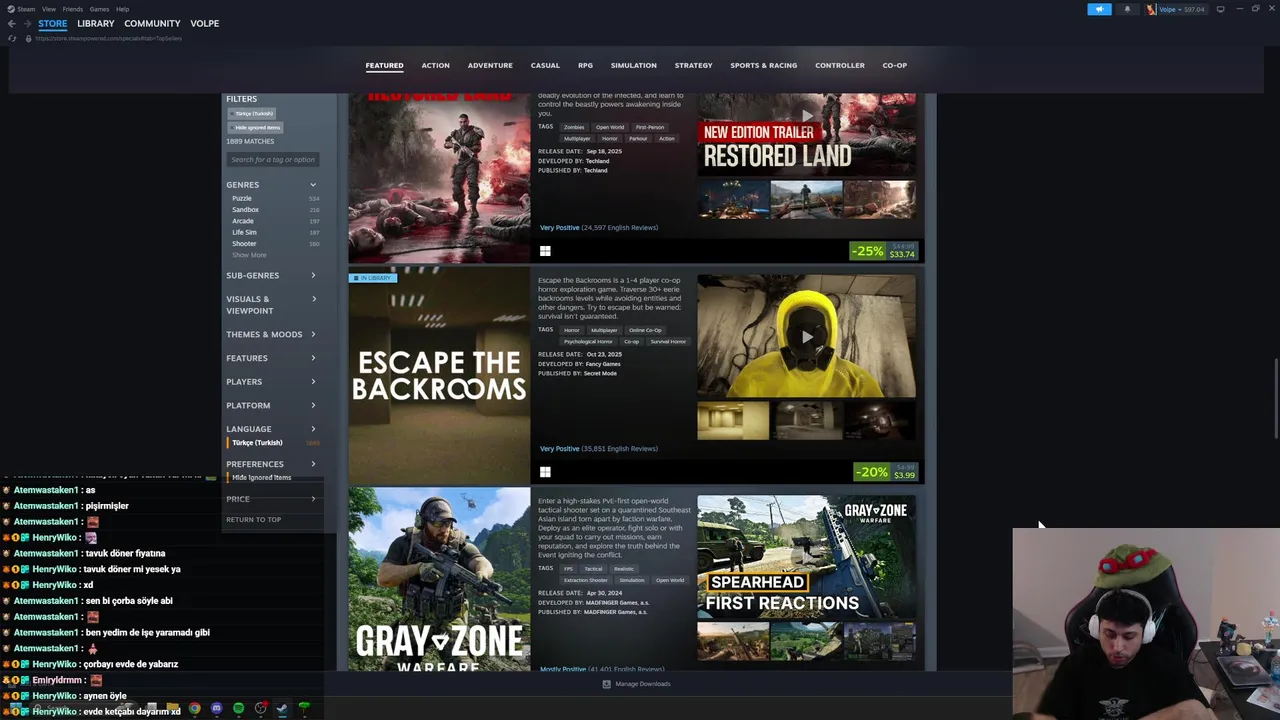Open the Friends menu
This screenshot has width=1280, height=720.
click(73, 9)
